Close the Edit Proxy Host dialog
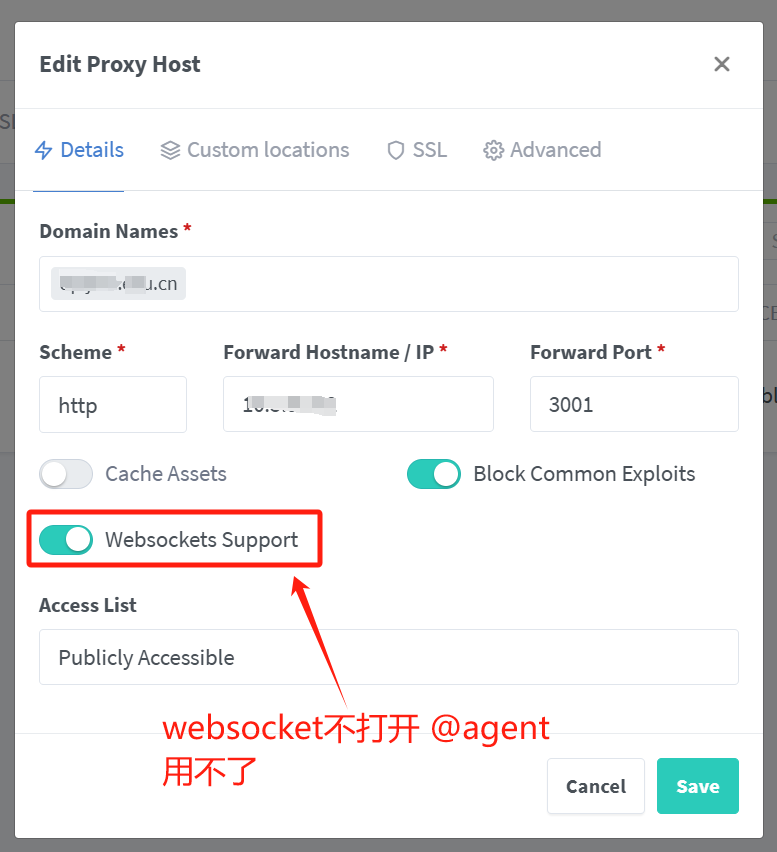 [722, 64]
